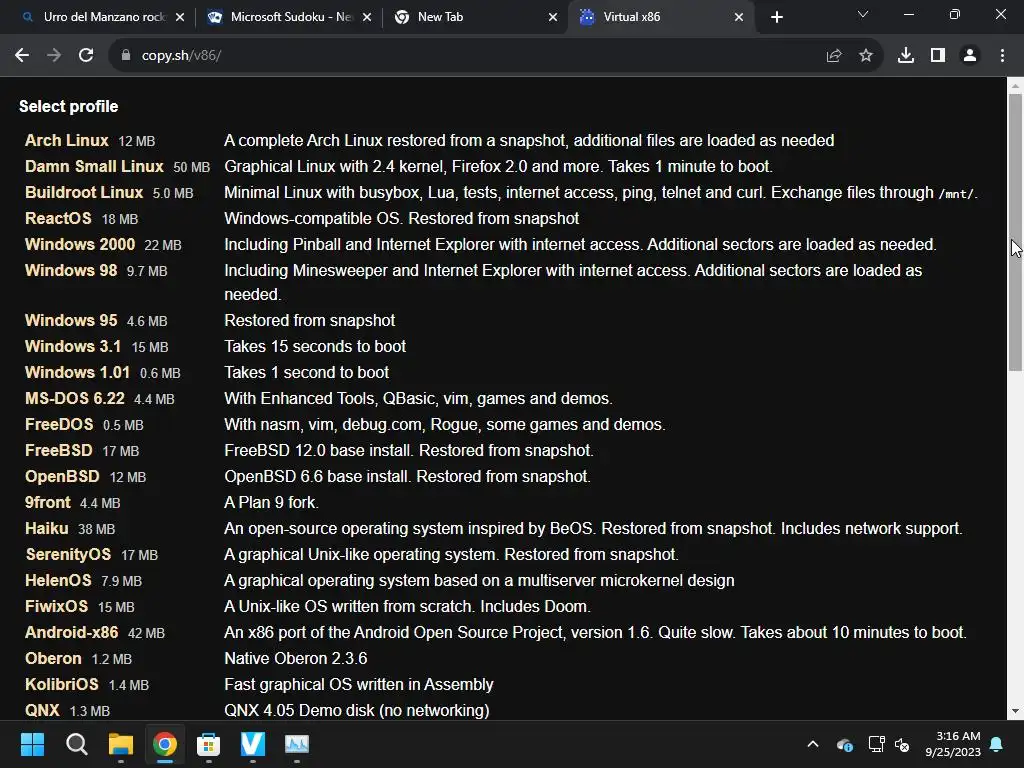Open the FreeDOS profile
Screen dimensions: 1024x768
pyautogui.click(x=59, y=424)
